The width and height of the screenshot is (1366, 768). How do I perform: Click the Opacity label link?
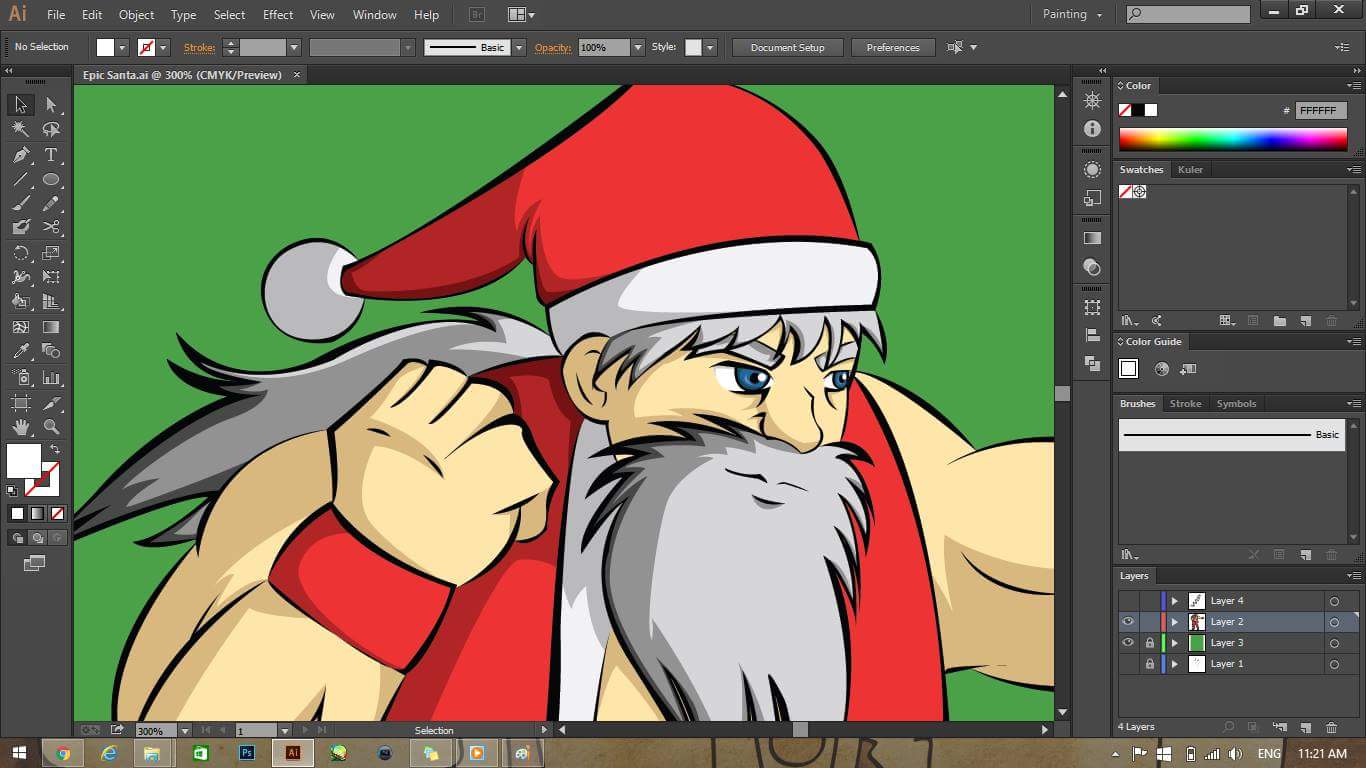click(552, 47)
